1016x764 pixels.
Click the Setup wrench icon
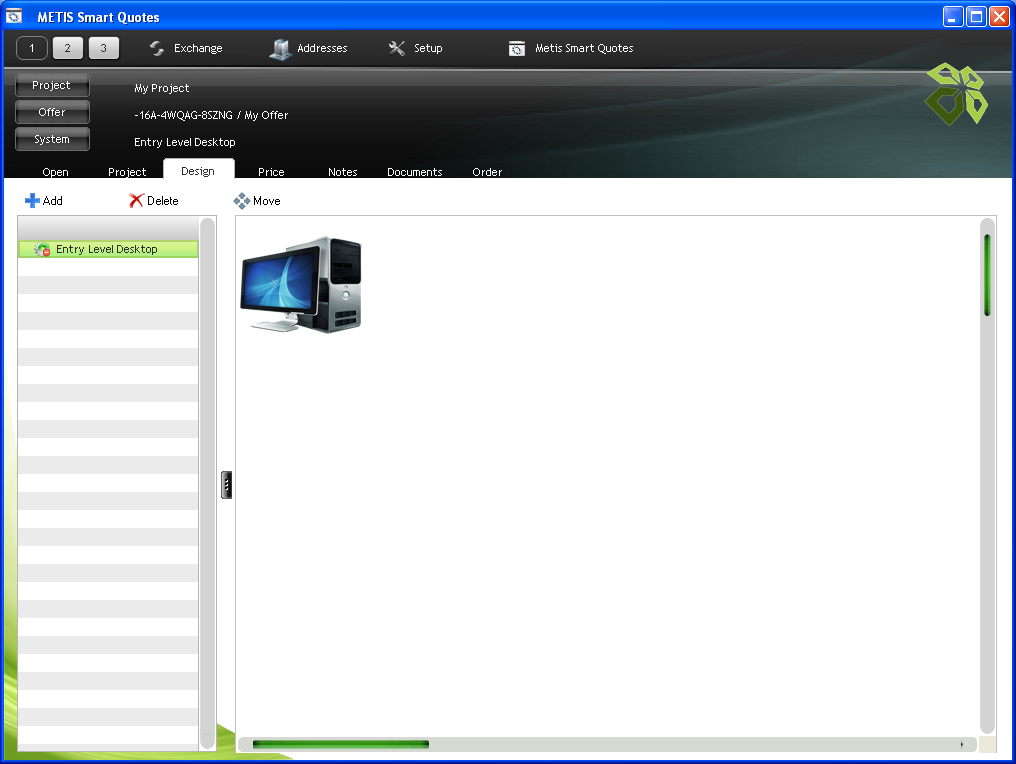coord(397,48)
